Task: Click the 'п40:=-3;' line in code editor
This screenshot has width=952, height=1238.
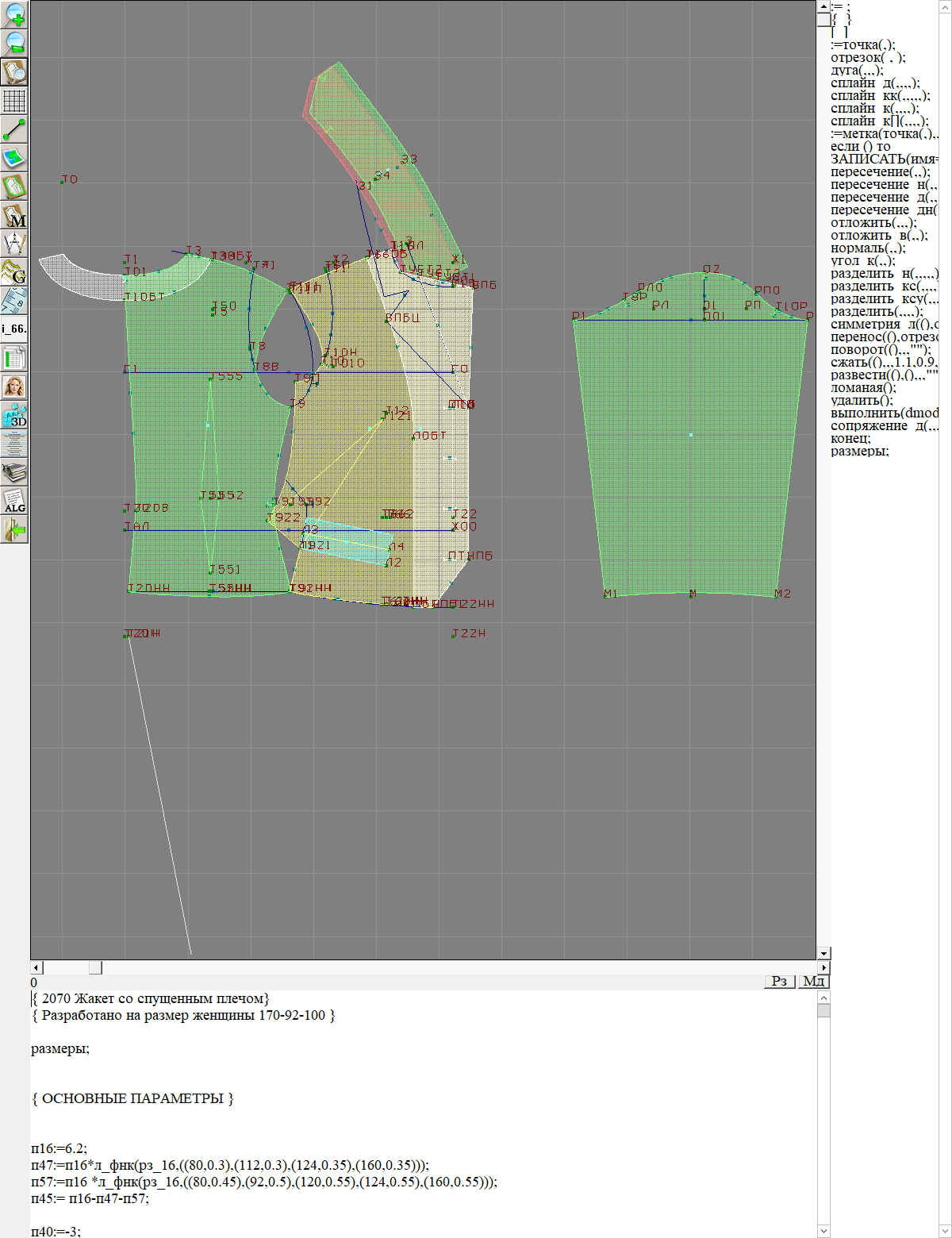Action: click(x=56, y=1232)
